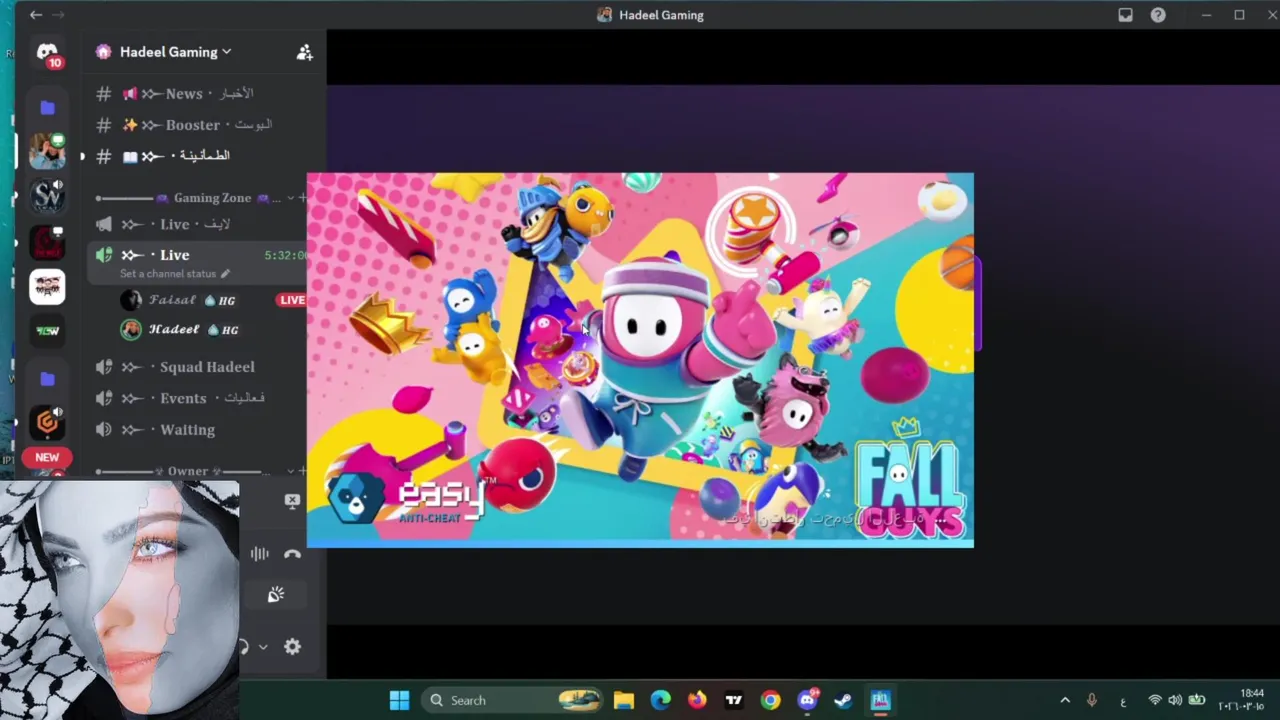This screenshot has width=1280, height=720.
Task: Click the stop screen share icon
Action: pyautogui.click(x=292, y=501)
